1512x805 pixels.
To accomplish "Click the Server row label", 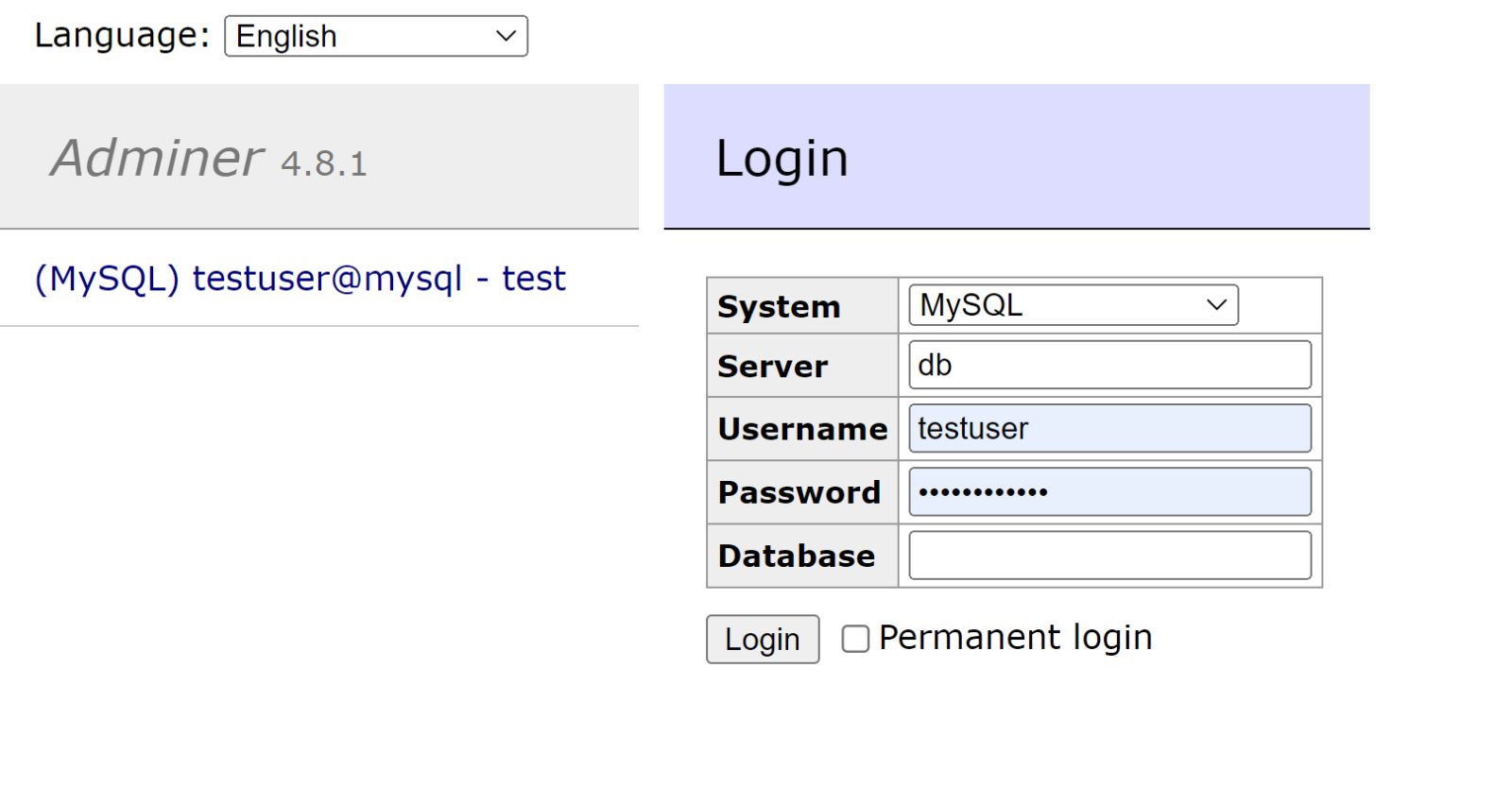I will (772, 367).
